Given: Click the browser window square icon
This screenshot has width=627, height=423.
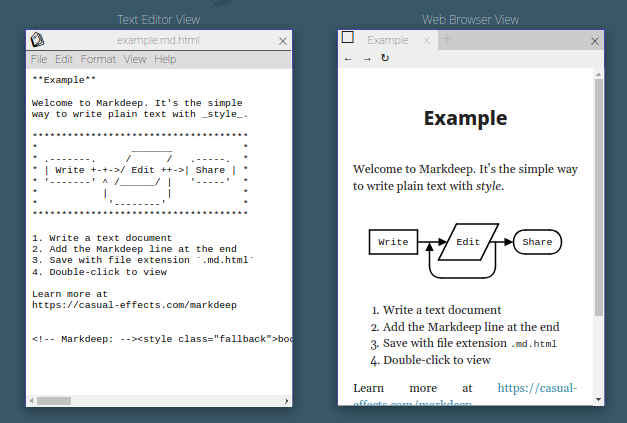Looking at the screenshot, I should click(348, 37).
